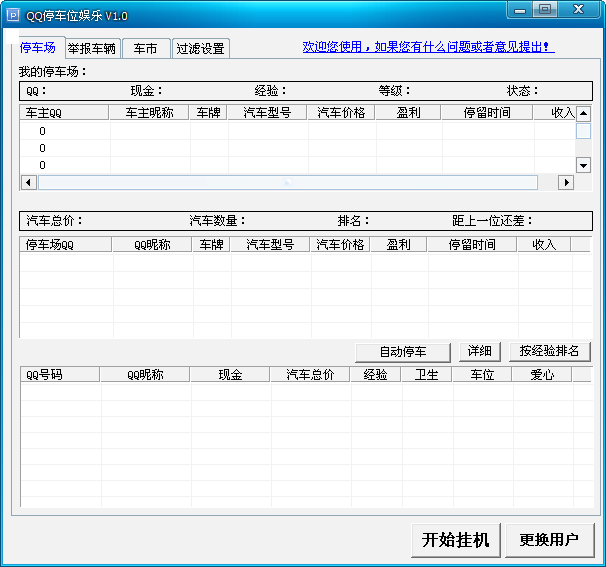606x567 pixels.
Task: Click 车牌 header in my parking table
Action: point(208,112)
